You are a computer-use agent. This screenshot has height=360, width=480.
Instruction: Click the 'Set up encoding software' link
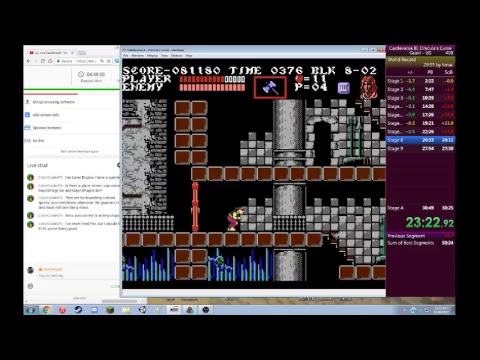coord(53,102)
